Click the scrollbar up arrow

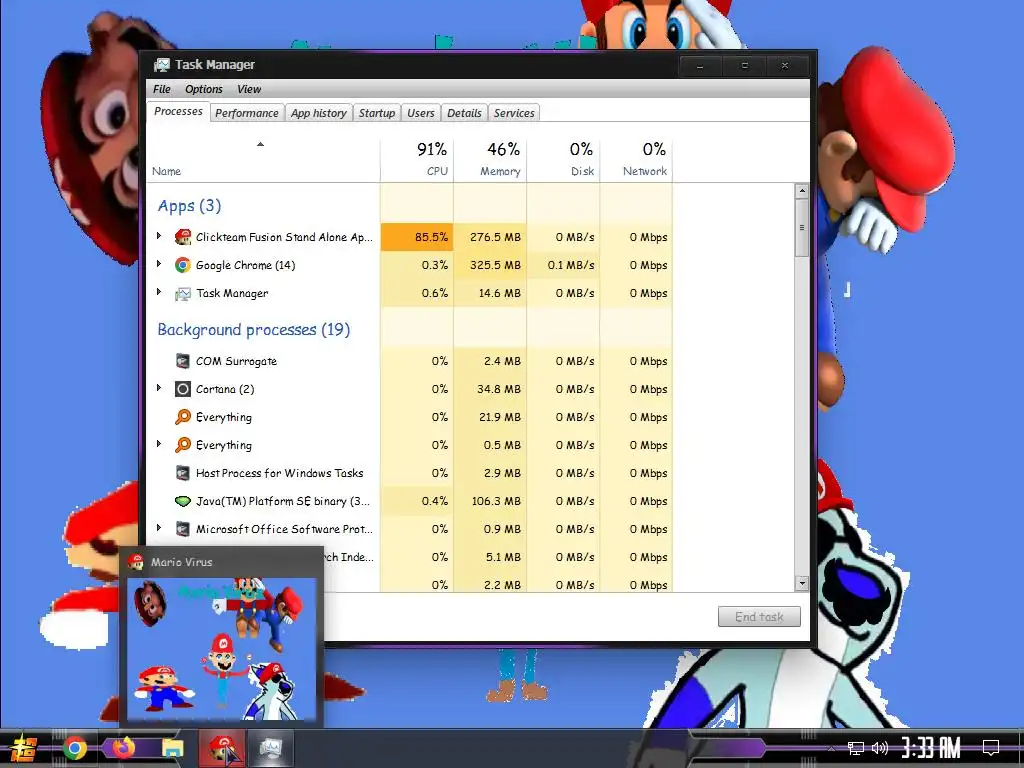[x=802, y=191]
